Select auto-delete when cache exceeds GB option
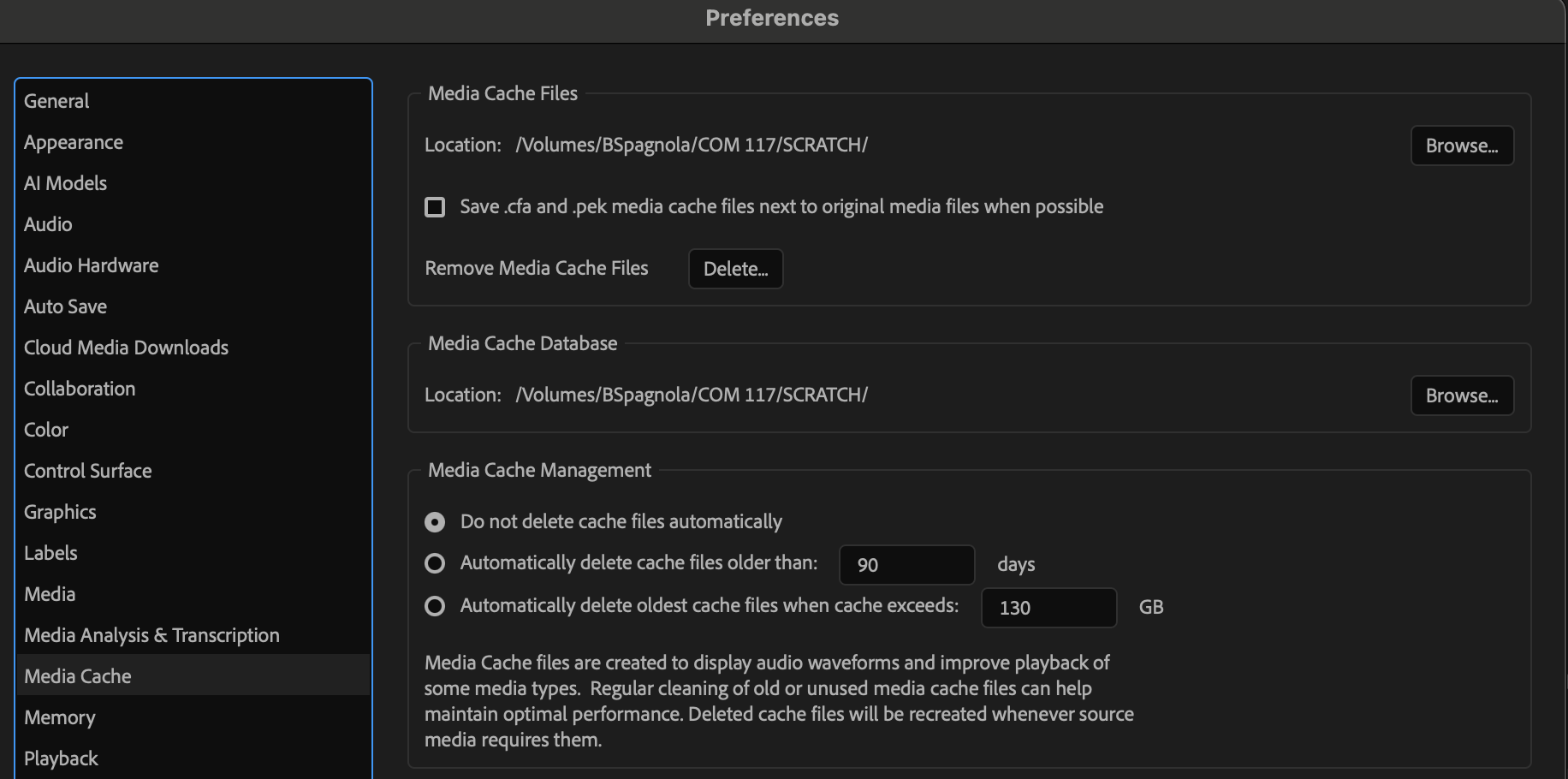This screenshot has width=1568, height=779. pos(435,606)
